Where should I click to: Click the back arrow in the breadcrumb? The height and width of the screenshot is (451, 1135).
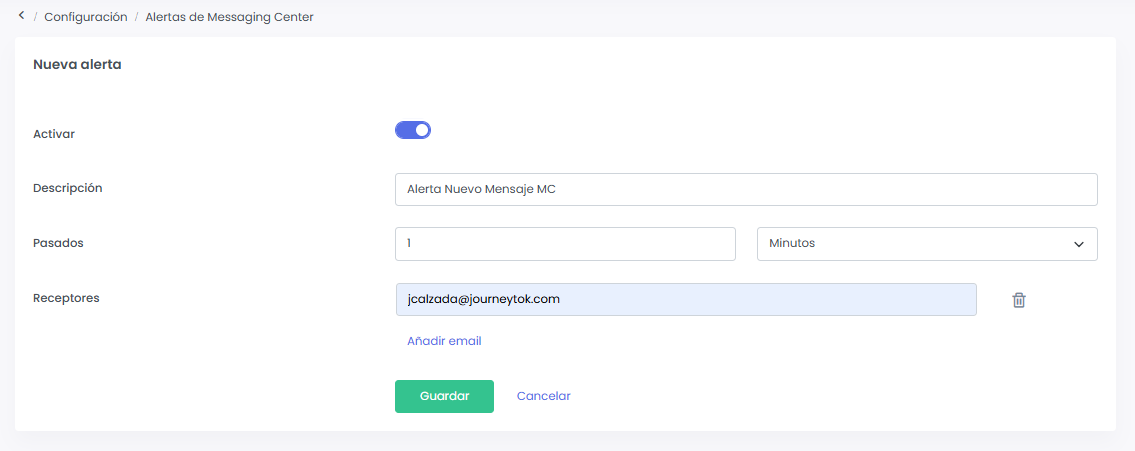coord(21,16)
